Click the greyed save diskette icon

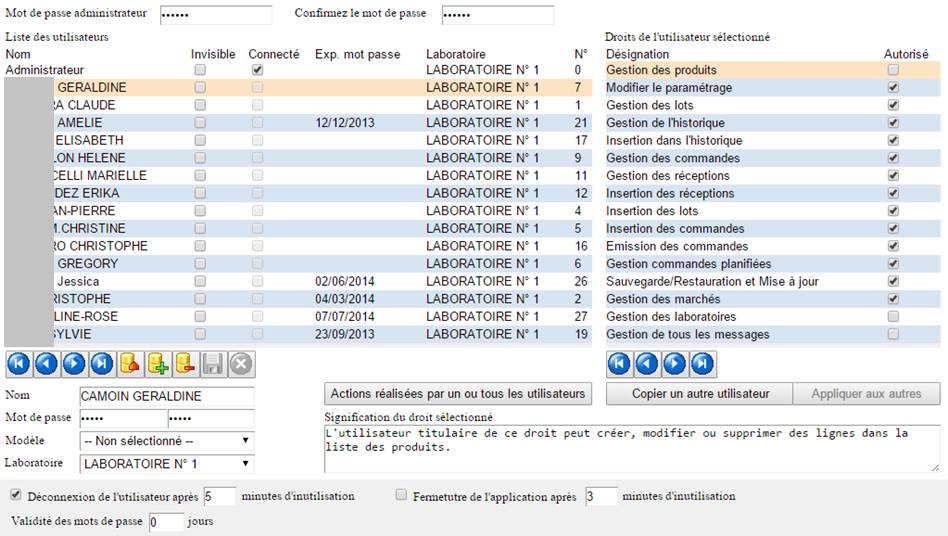click(213, 364)
